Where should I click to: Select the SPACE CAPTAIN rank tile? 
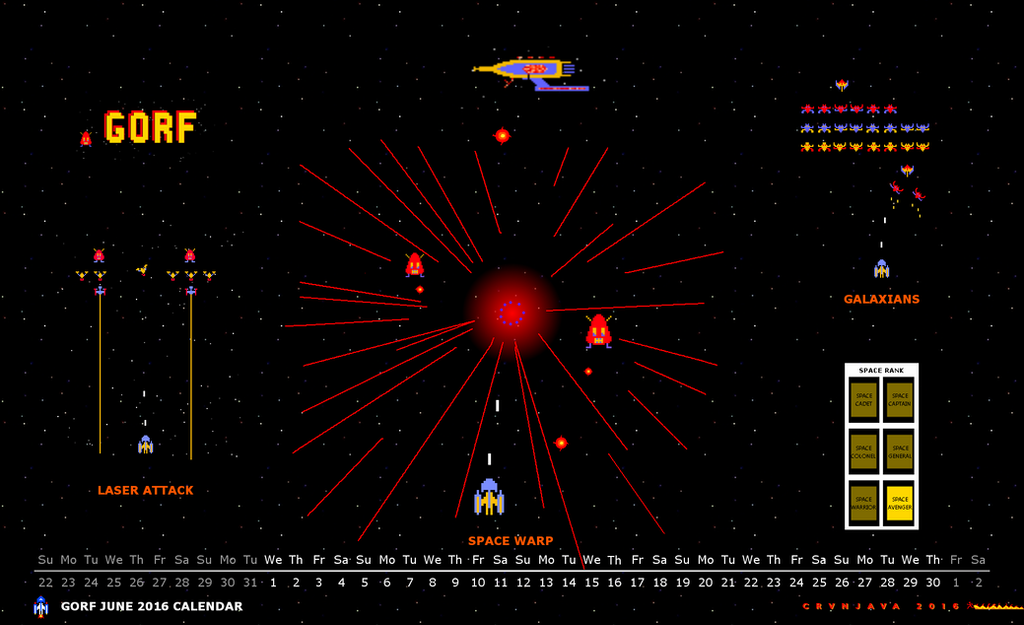click(x=899, y=400)
